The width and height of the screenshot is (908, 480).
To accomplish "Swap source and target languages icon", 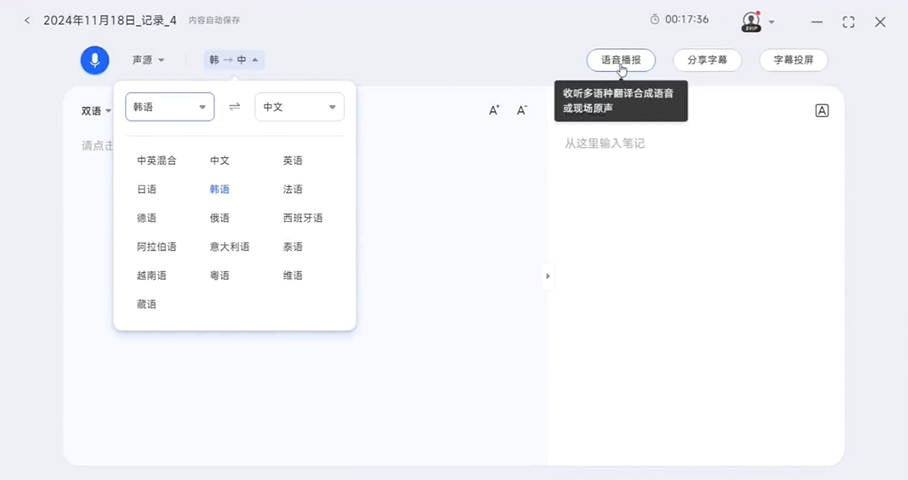I will point(235,107).
